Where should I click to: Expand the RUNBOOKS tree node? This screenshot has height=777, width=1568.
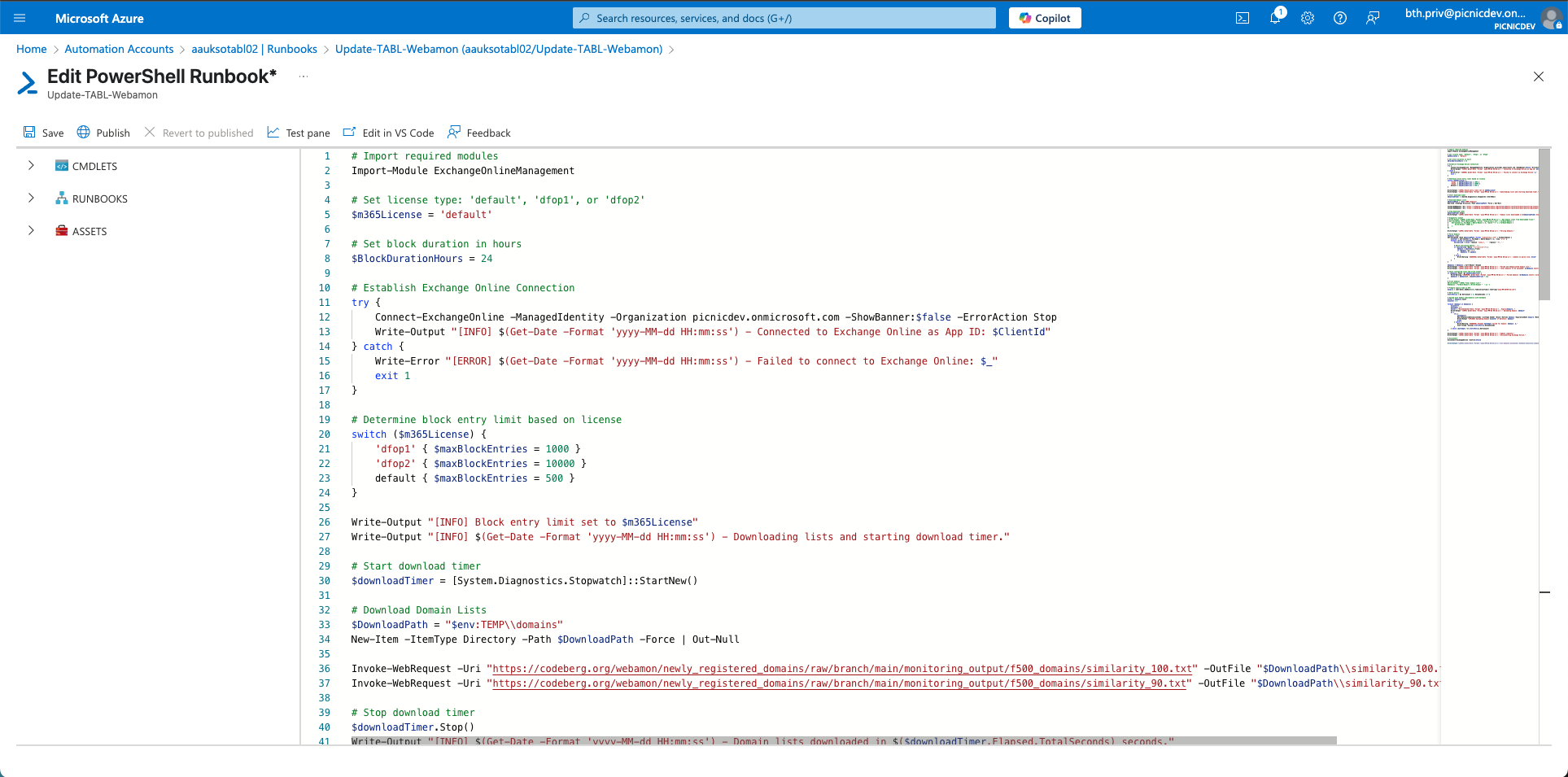click(x=31, y=198)
